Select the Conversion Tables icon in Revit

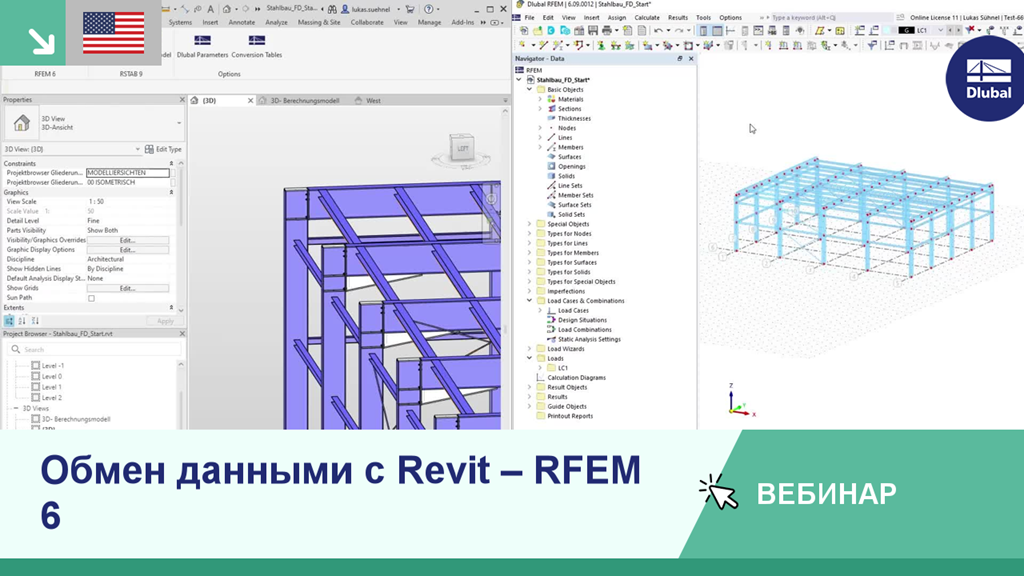click(x=257, y=42)
